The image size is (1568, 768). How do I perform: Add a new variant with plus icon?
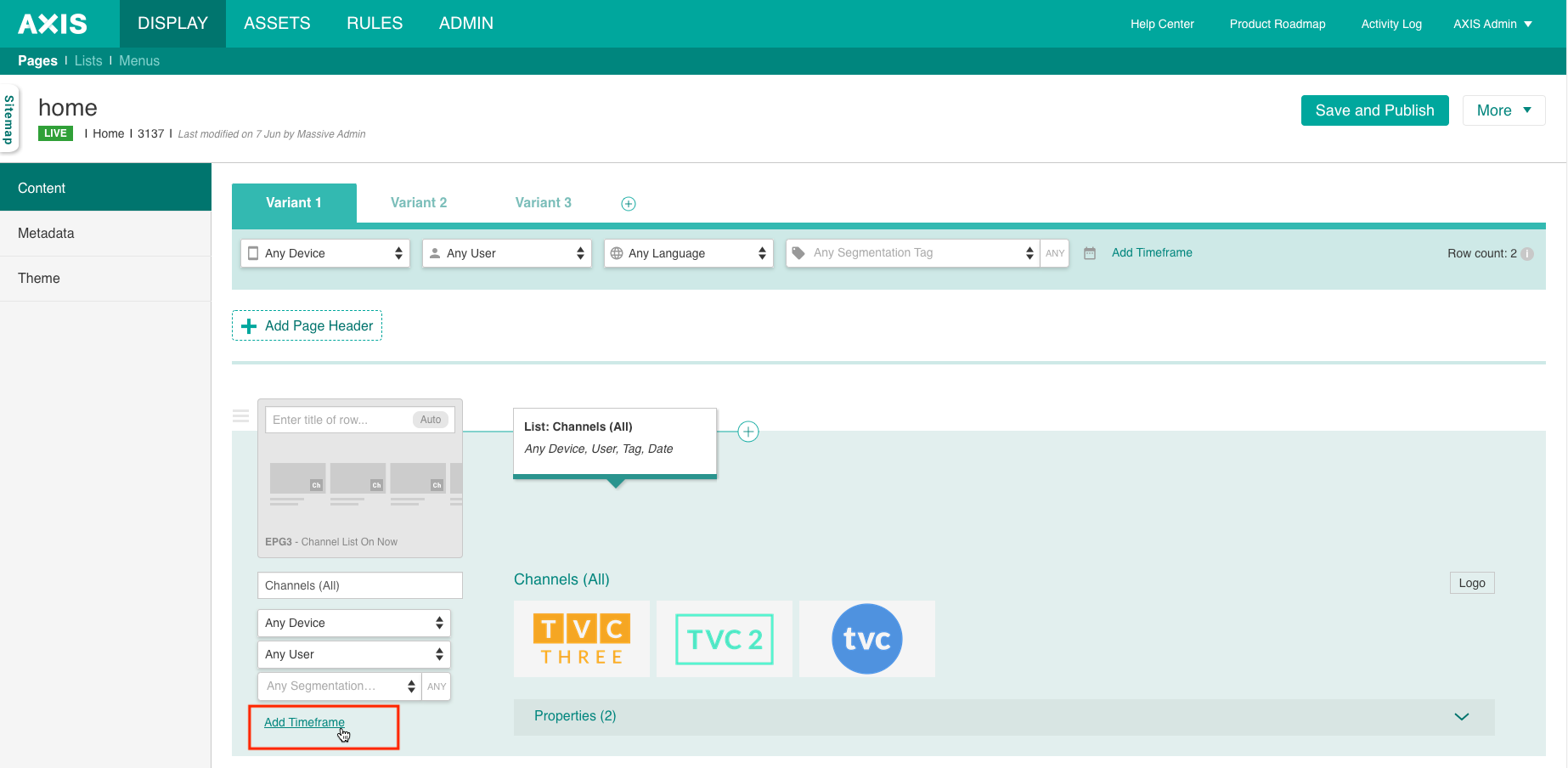629,204
